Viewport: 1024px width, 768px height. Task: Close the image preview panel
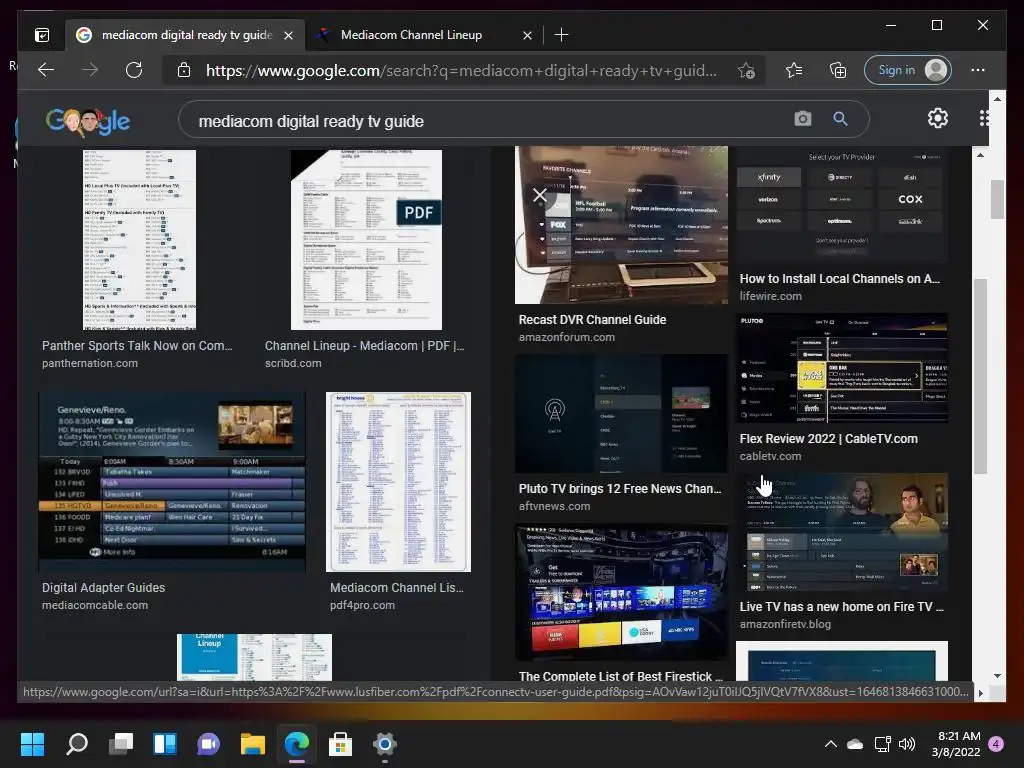click(539, 195)
